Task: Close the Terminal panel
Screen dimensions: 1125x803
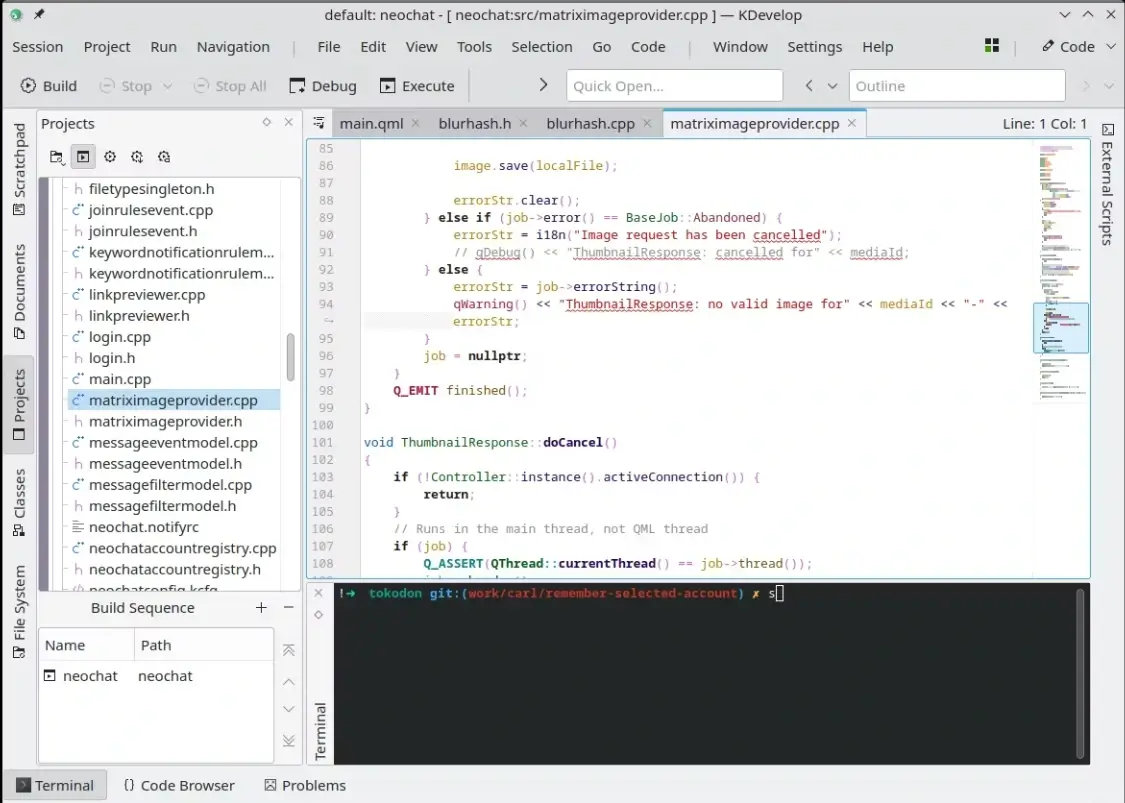Action: click(x=319, y=593)
